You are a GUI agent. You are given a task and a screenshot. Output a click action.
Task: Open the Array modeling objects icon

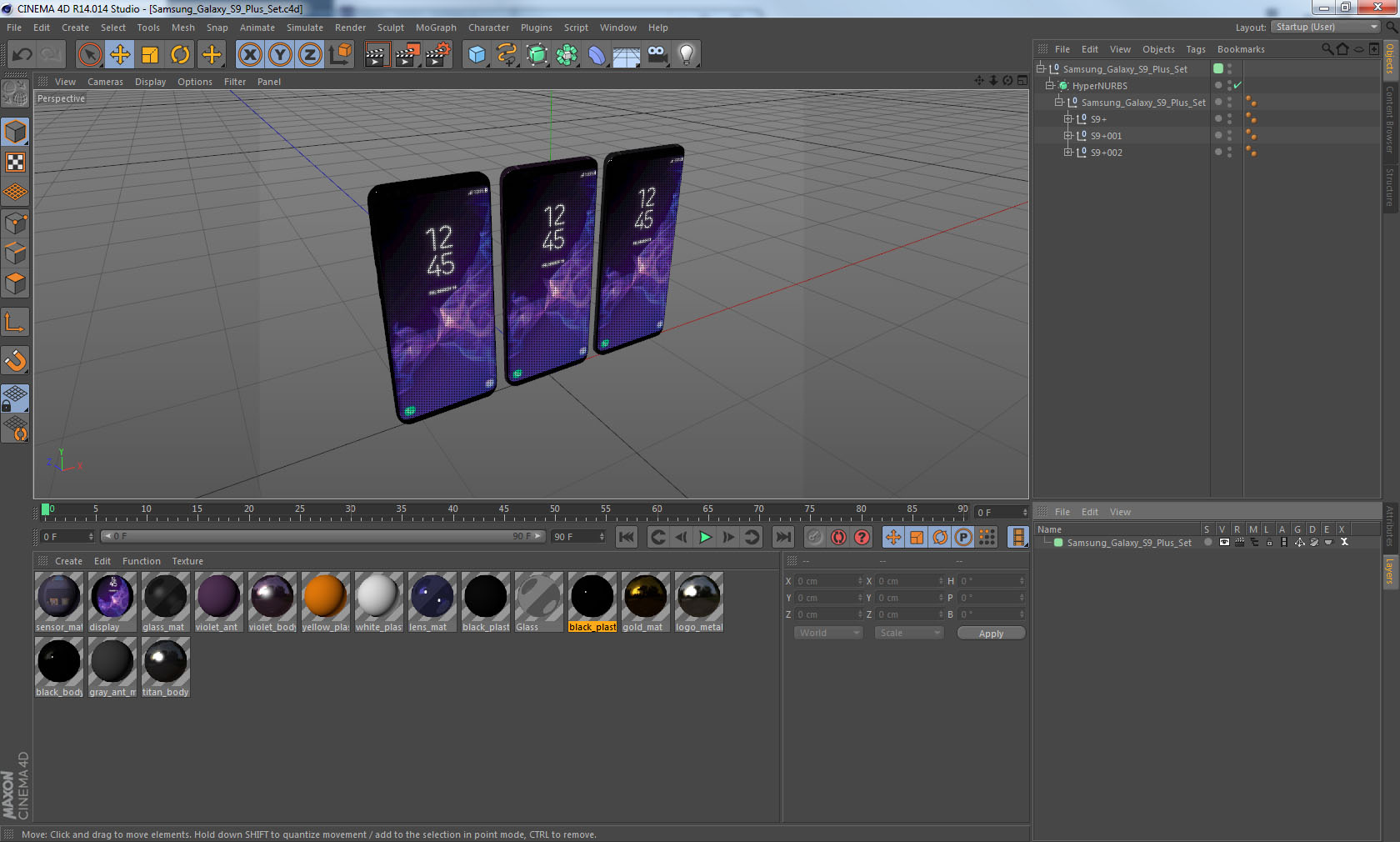pos(567,55)
